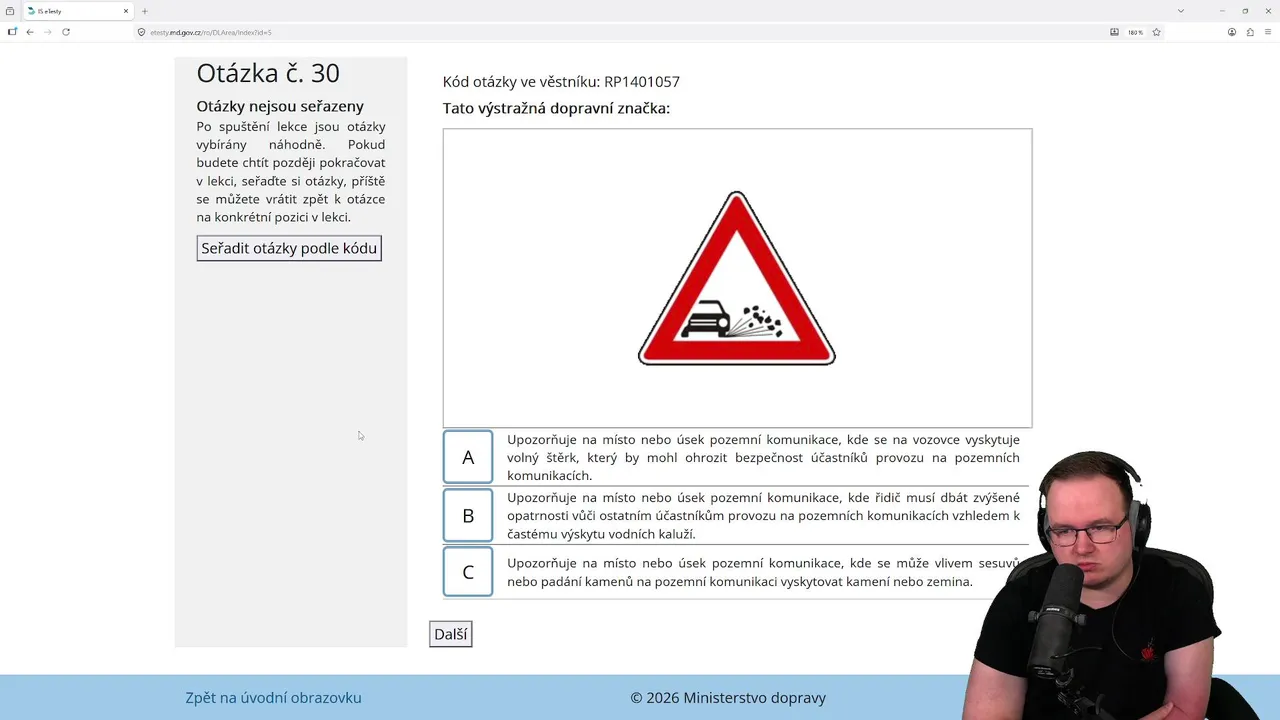Select answer C
This screenshot has width=1280, height=720.
pyautogui.click(x=468, y=572)
